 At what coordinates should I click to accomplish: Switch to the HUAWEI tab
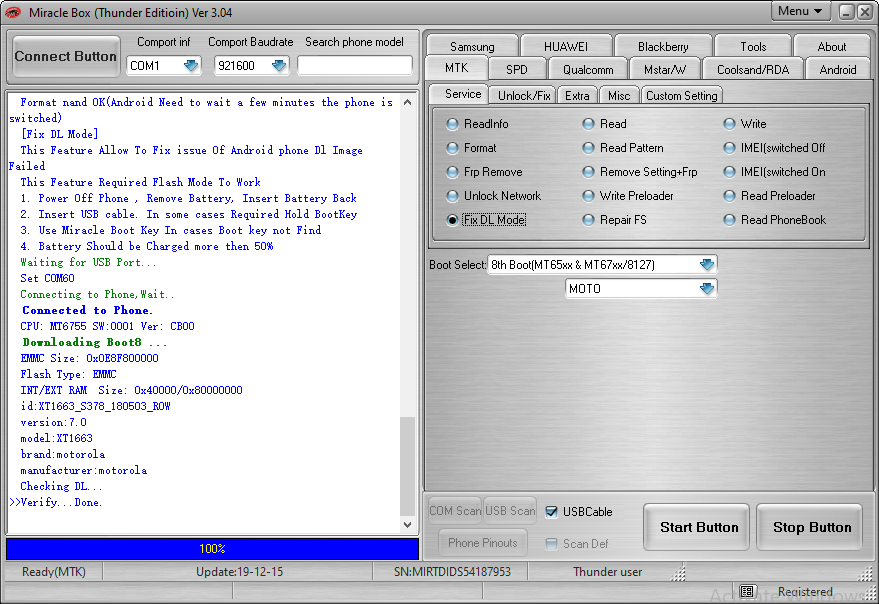(566, 47)
